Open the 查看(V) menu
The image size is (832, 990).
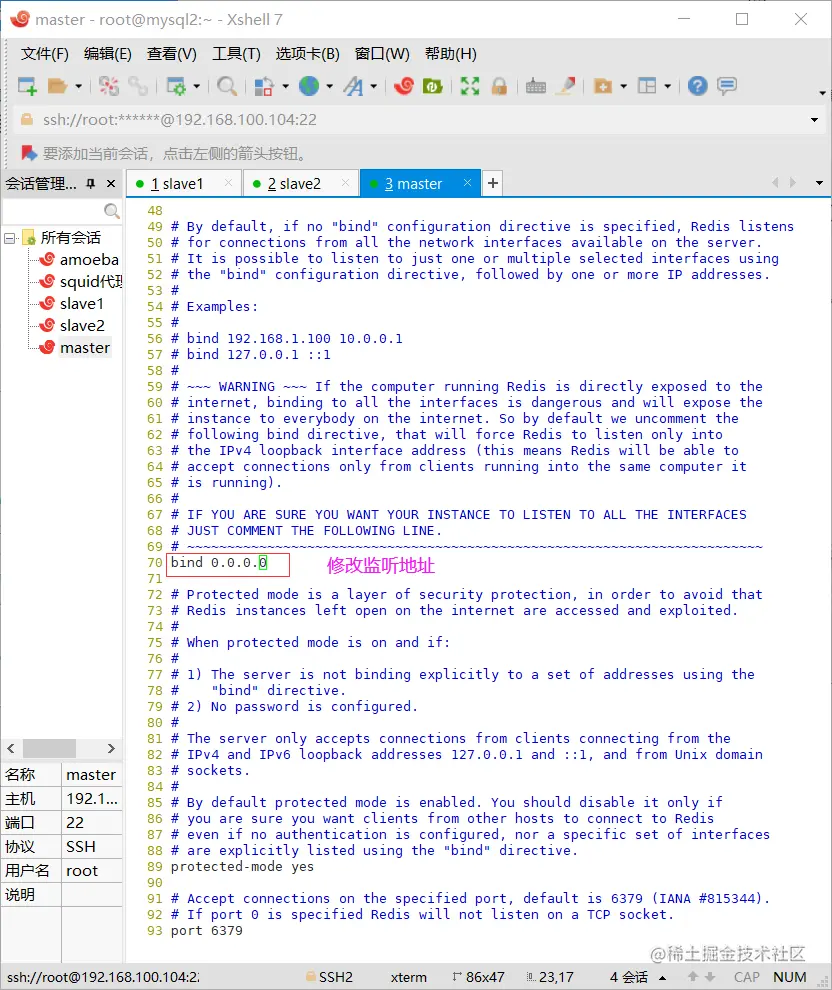coord(172,54)
